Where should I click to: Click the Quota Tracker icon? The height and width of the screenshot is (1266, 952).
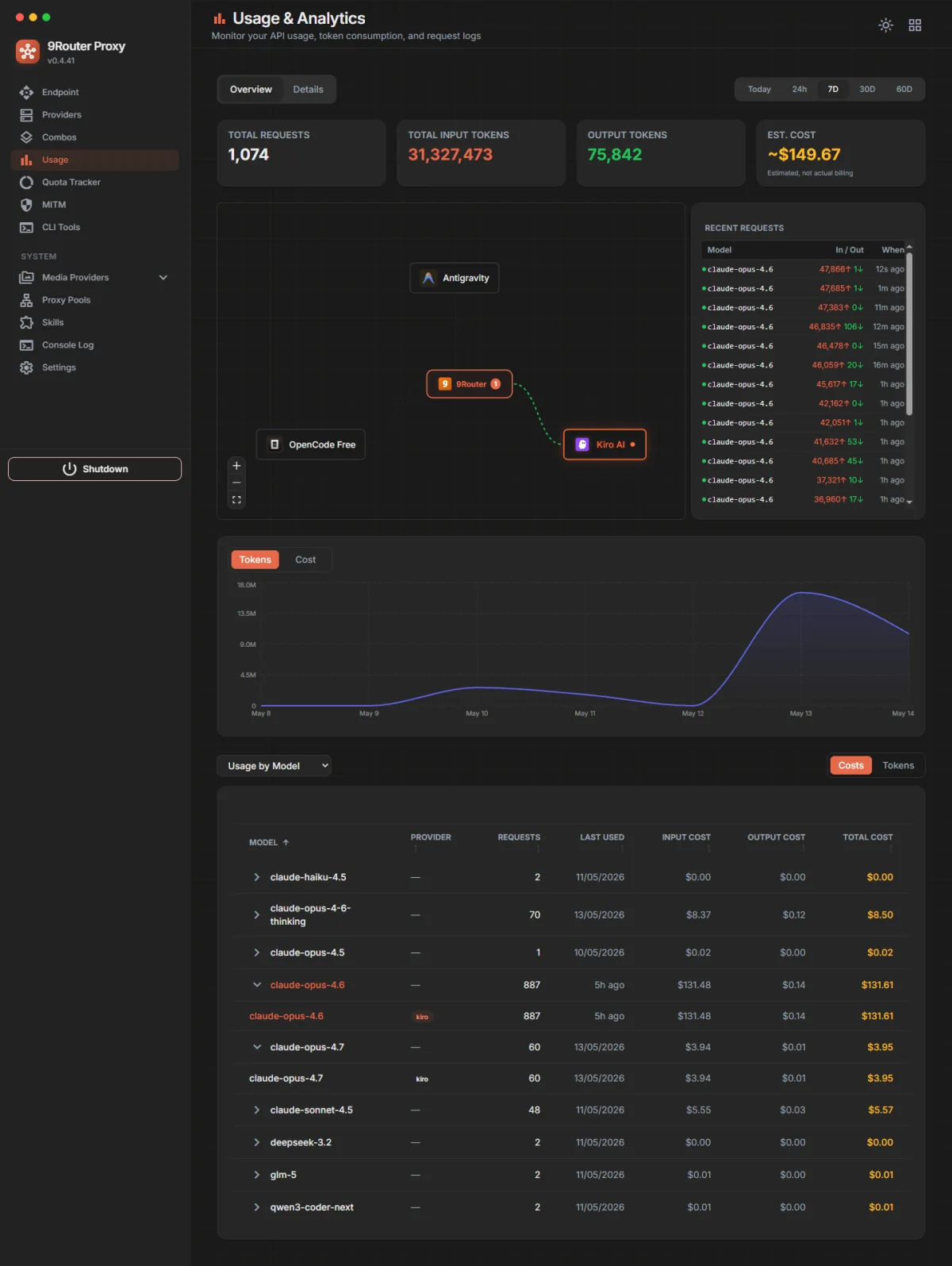click(x=26, y=183)
